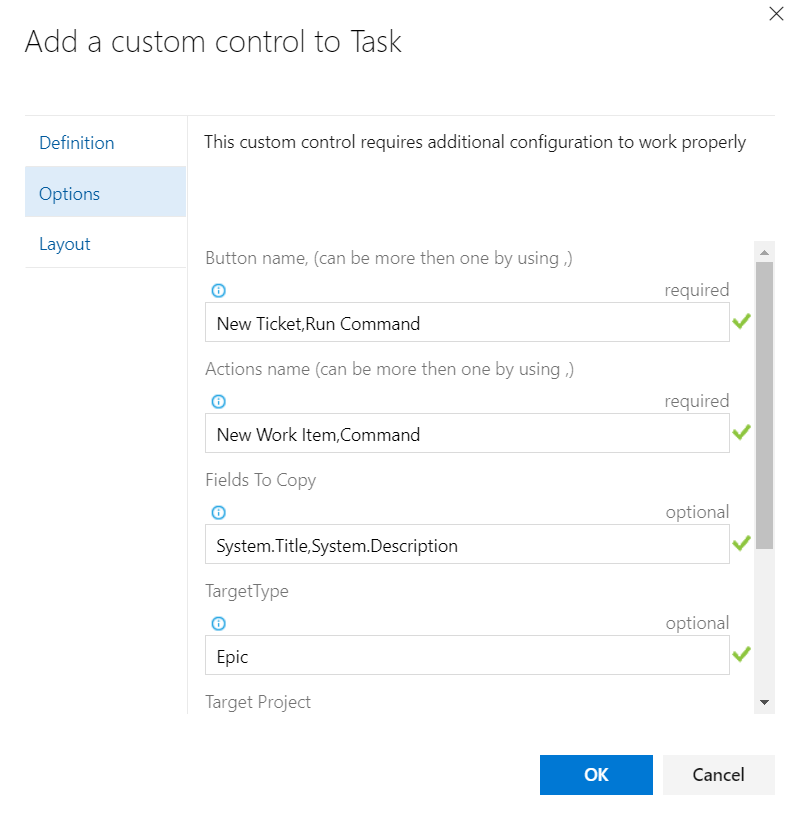
Task: Click info icon for Fields To Copy
Action: [219, 513]
